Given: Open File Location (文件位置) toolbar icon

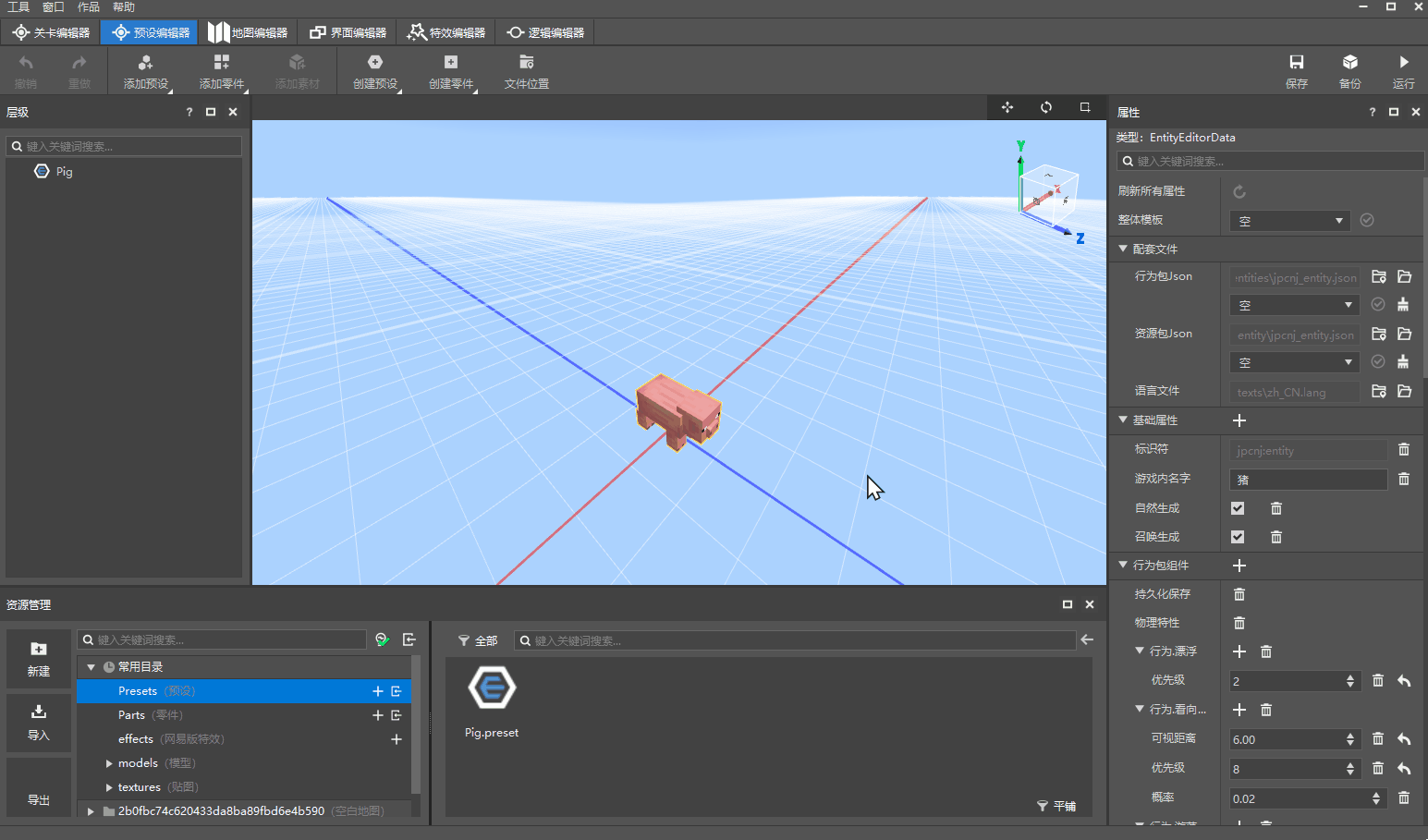Looking at the screenshot, I should click(x=526, y=63).
